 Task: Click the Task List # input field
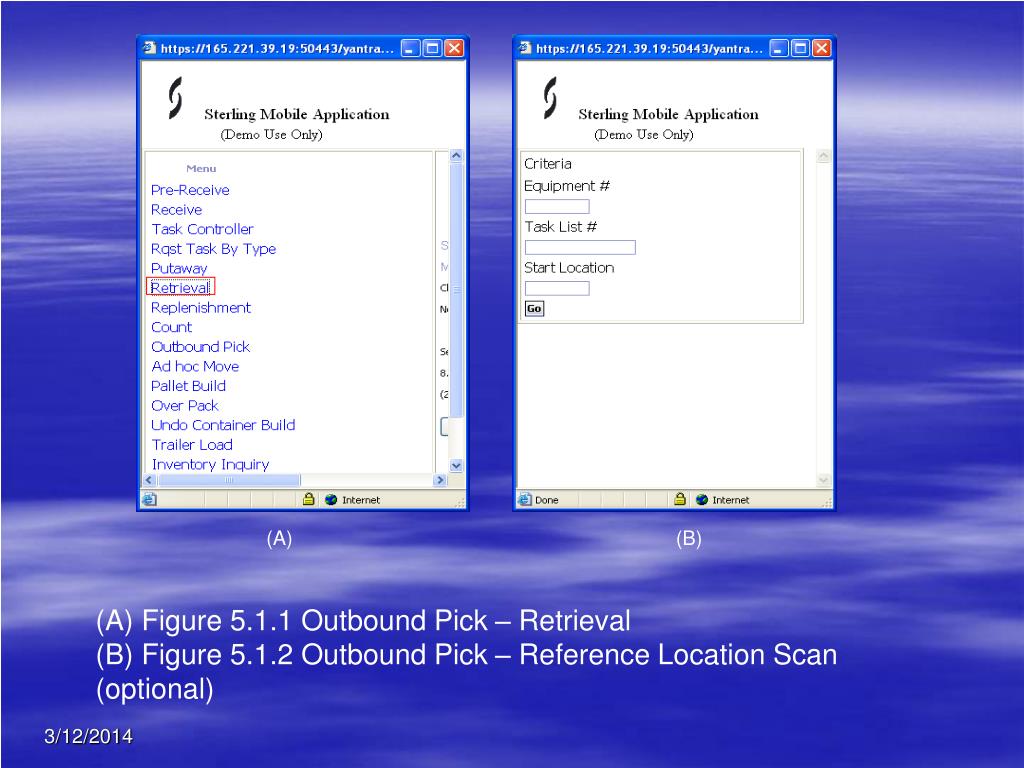[580, 248]
